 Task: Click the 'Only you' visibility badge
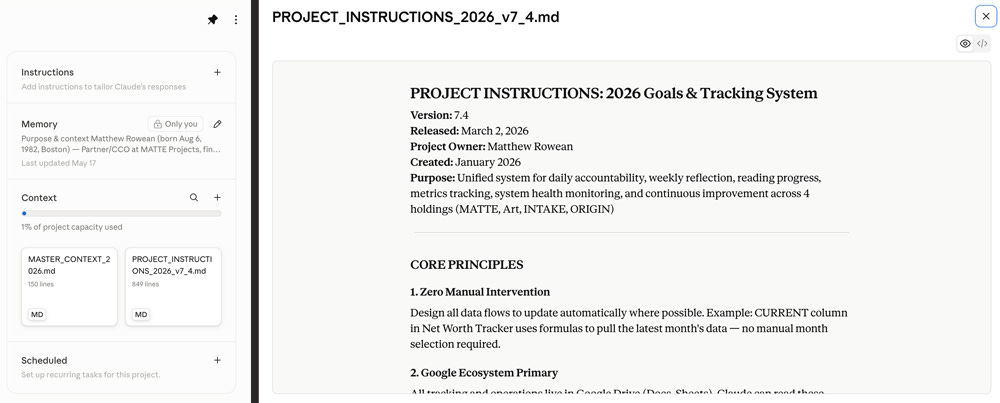coord(175,124)
